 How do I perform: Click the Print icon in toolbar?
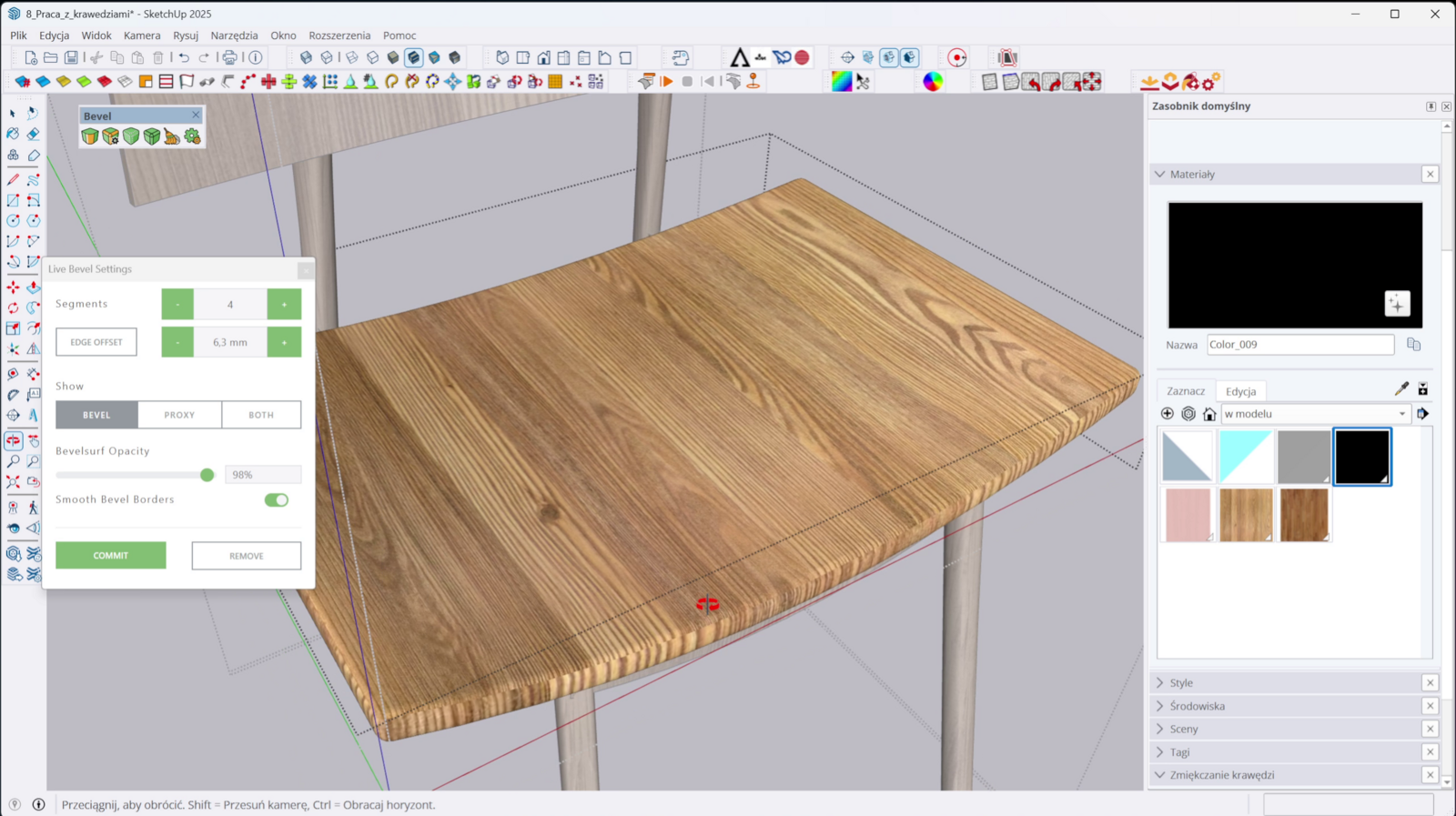[230, 57]
